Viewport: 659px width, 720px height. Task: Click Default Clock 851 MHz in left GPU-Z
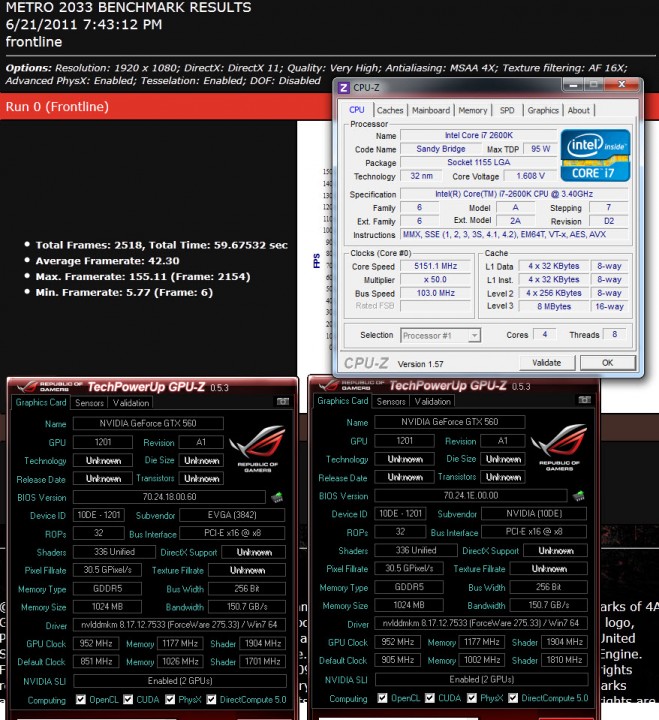click(x=96, y=661)
